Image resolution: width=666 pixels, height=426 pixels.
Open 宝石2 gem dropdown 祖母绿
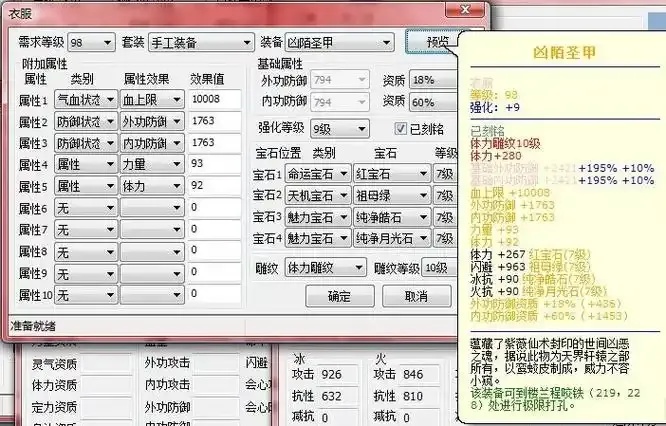[x=392, y=195]
